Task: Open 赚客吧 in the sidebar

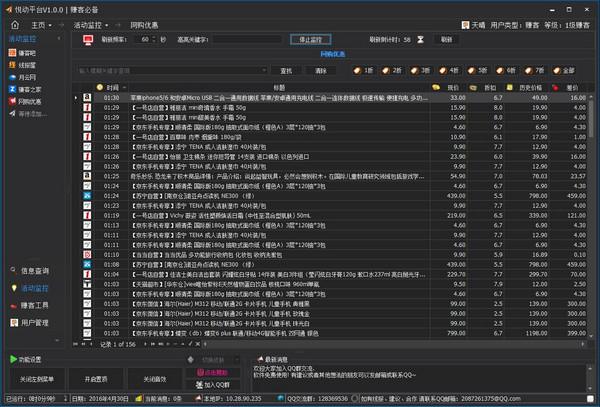Action: tap(28, 53)
